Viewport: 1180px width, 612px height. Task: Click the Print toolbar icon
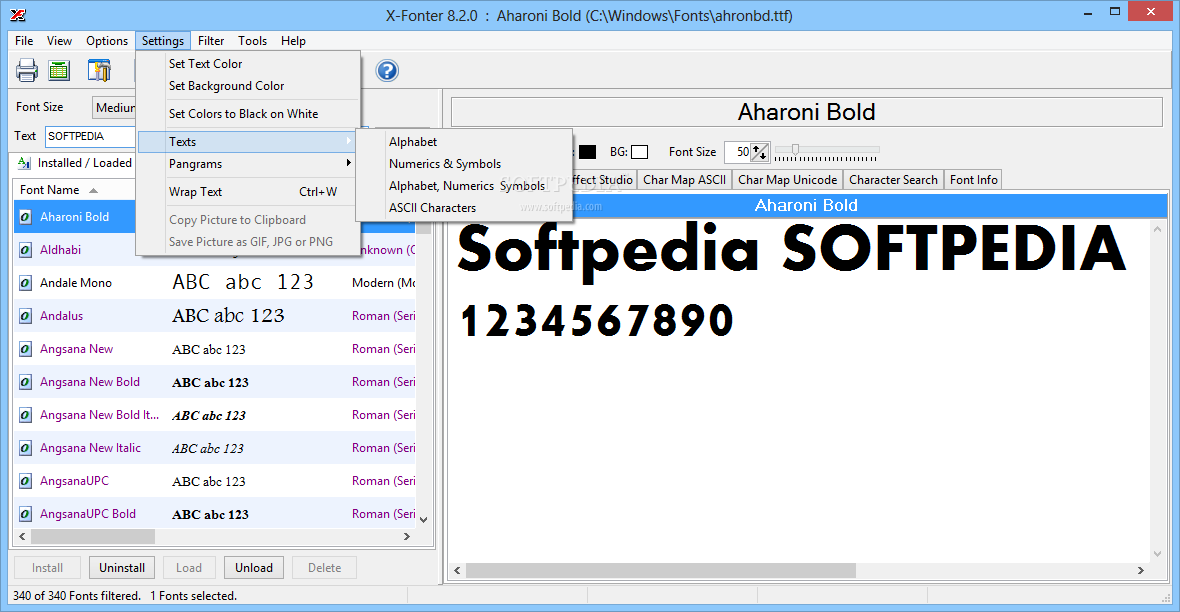27,71
